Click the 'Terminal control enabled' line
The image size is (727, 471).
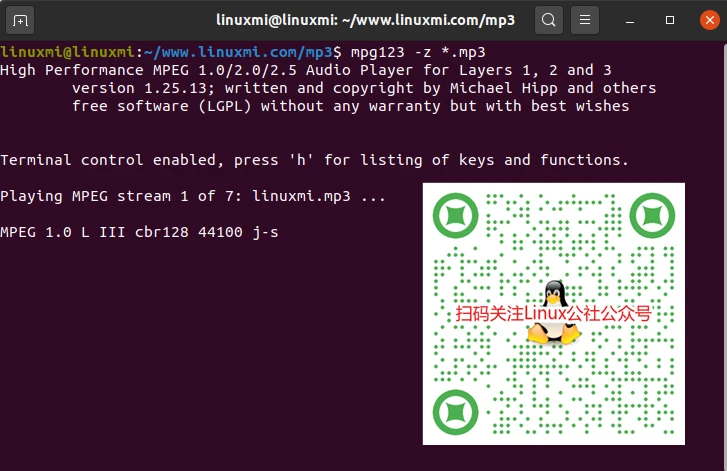tap(314, 160)
